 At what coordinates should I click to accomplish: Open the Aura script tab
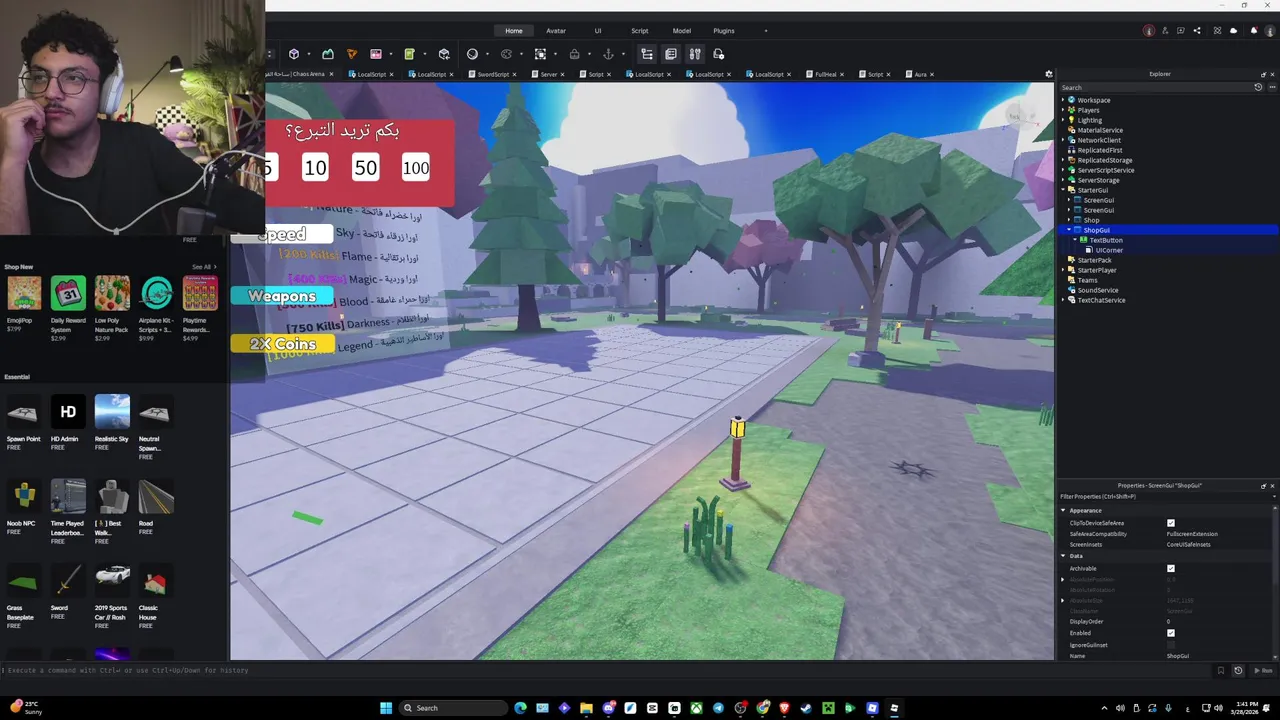[x=920, y=74]
